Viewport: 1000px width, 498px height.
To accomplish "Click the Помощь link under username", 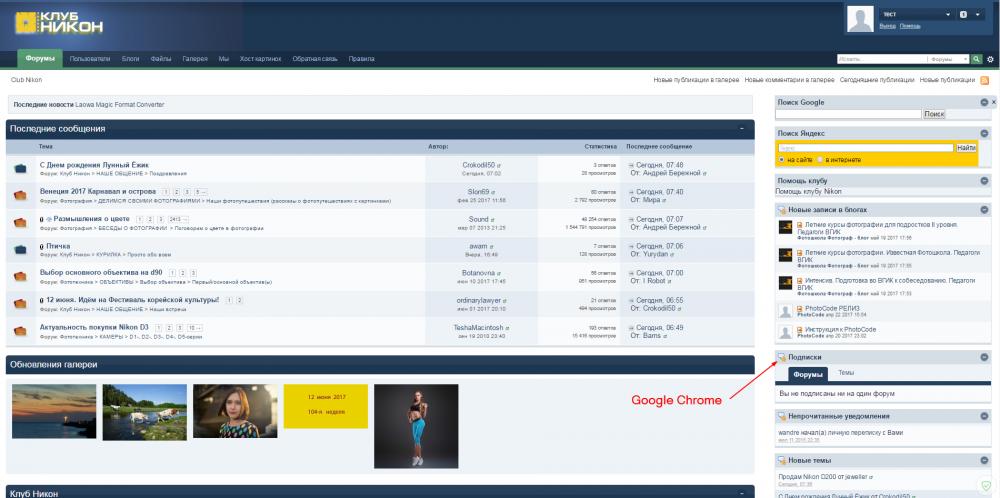I will [x=910, y=26].
